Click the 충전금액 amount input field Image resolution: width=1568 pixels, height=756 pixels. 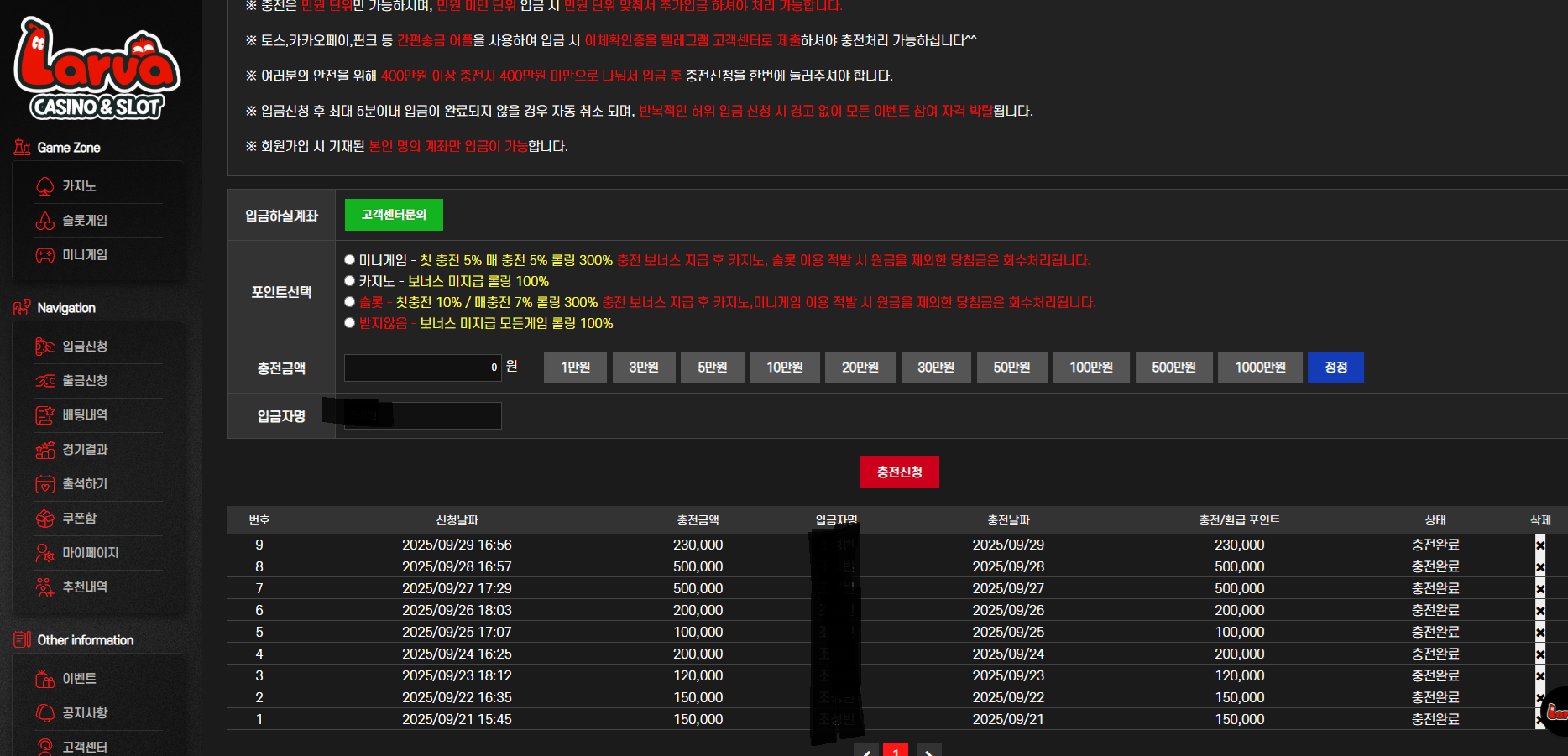(x=423, y=368)
